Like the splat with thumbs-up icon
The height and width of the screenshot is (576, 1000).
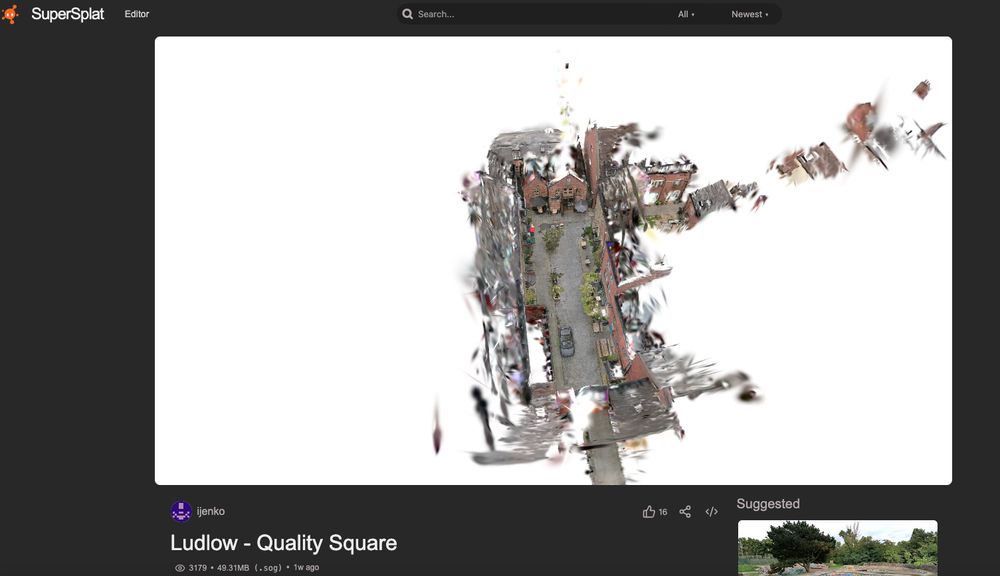649,512
